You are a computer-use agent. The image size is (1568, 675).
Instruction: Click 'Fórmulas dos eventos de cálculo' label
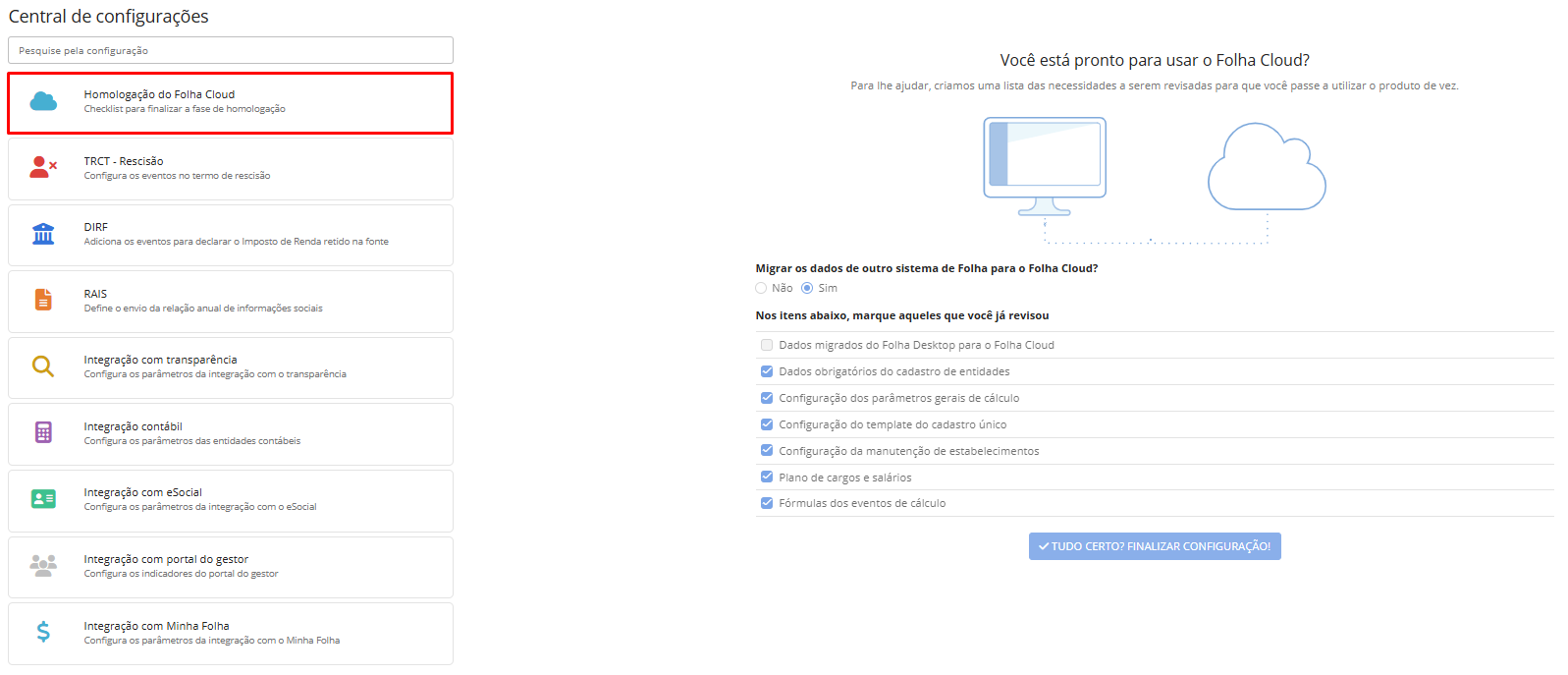[x=862, y=503]
